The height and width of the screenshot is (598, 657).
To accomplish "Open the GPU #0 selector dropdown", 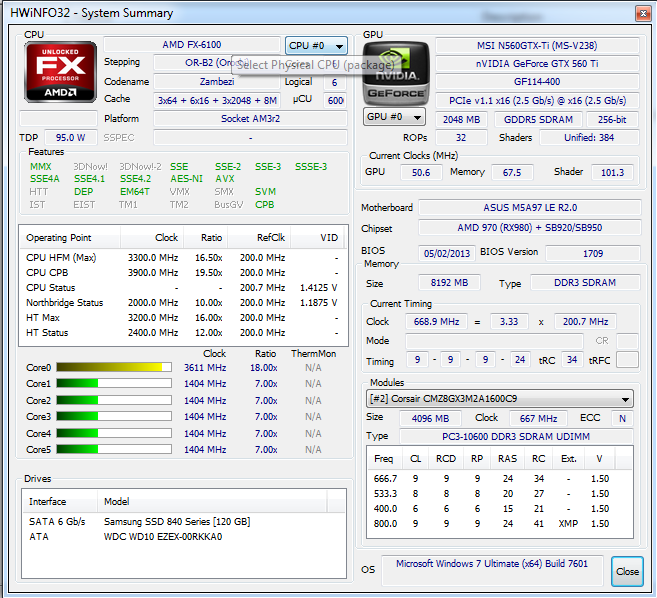I will [394, 116].
